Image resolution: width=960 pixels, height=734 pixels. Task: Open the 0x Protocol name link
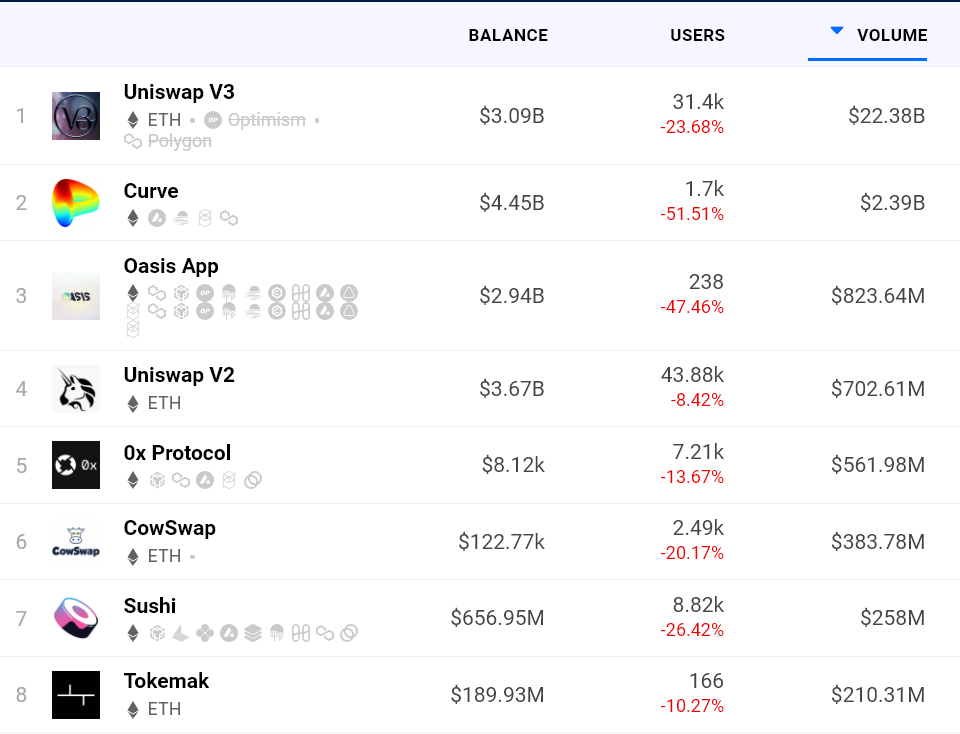pos(177,453)
